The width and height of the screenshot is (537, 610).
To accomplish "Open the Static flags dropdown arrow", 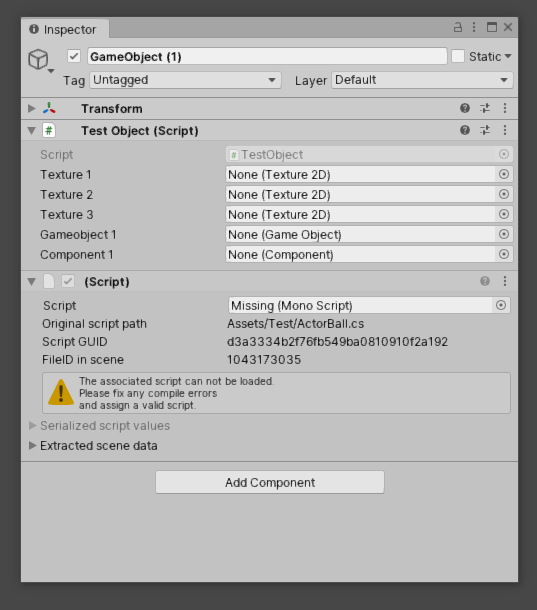I will 508,57.
